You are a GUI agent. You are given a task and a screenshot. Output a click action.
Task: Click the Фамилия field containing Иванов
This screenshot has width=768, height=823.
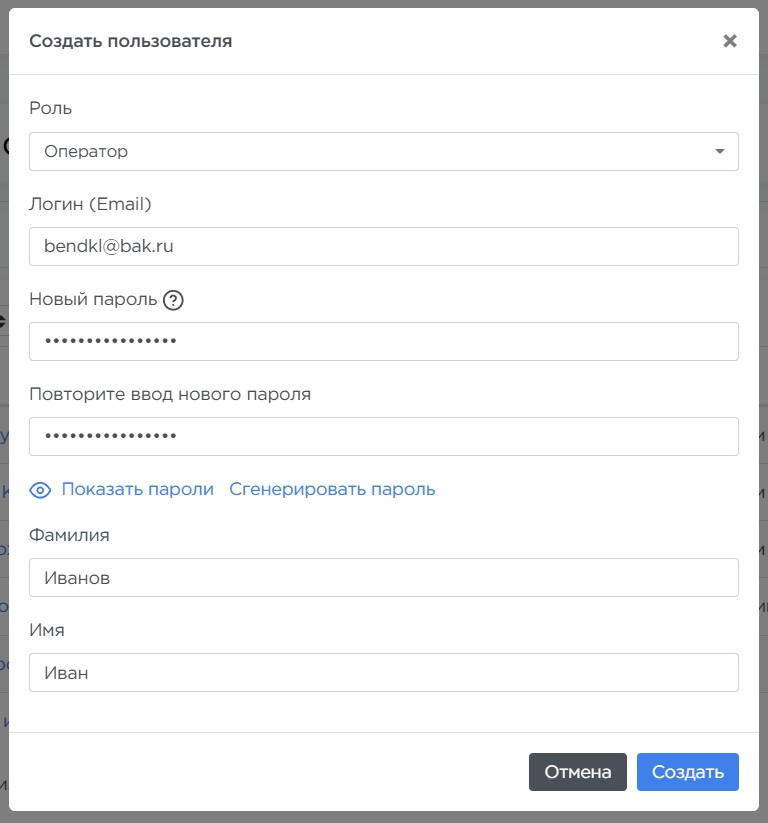pyautogui.click(x=383, y=578)
